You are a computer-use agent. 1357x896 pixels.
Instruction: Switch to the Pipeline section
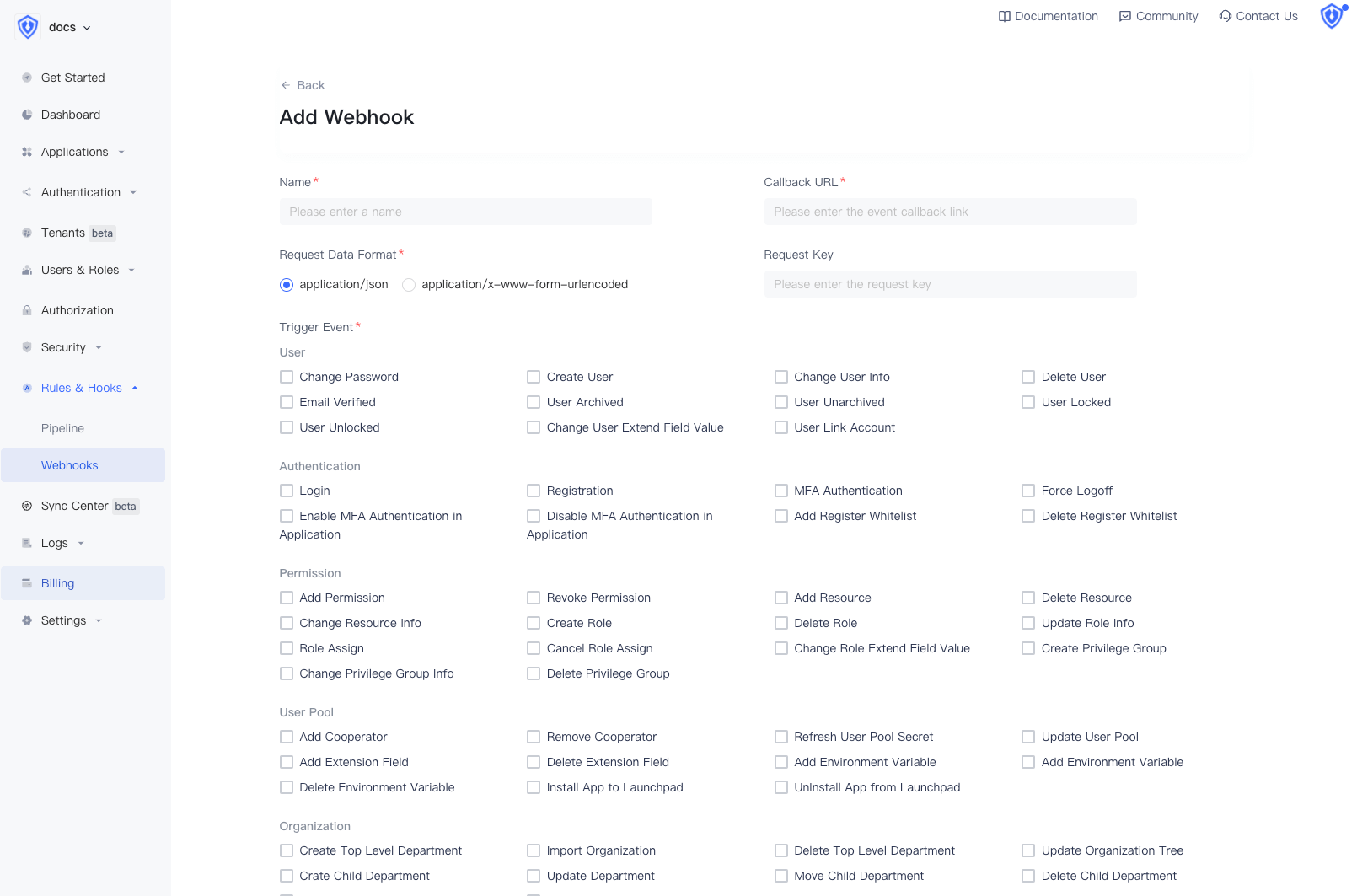62,428
